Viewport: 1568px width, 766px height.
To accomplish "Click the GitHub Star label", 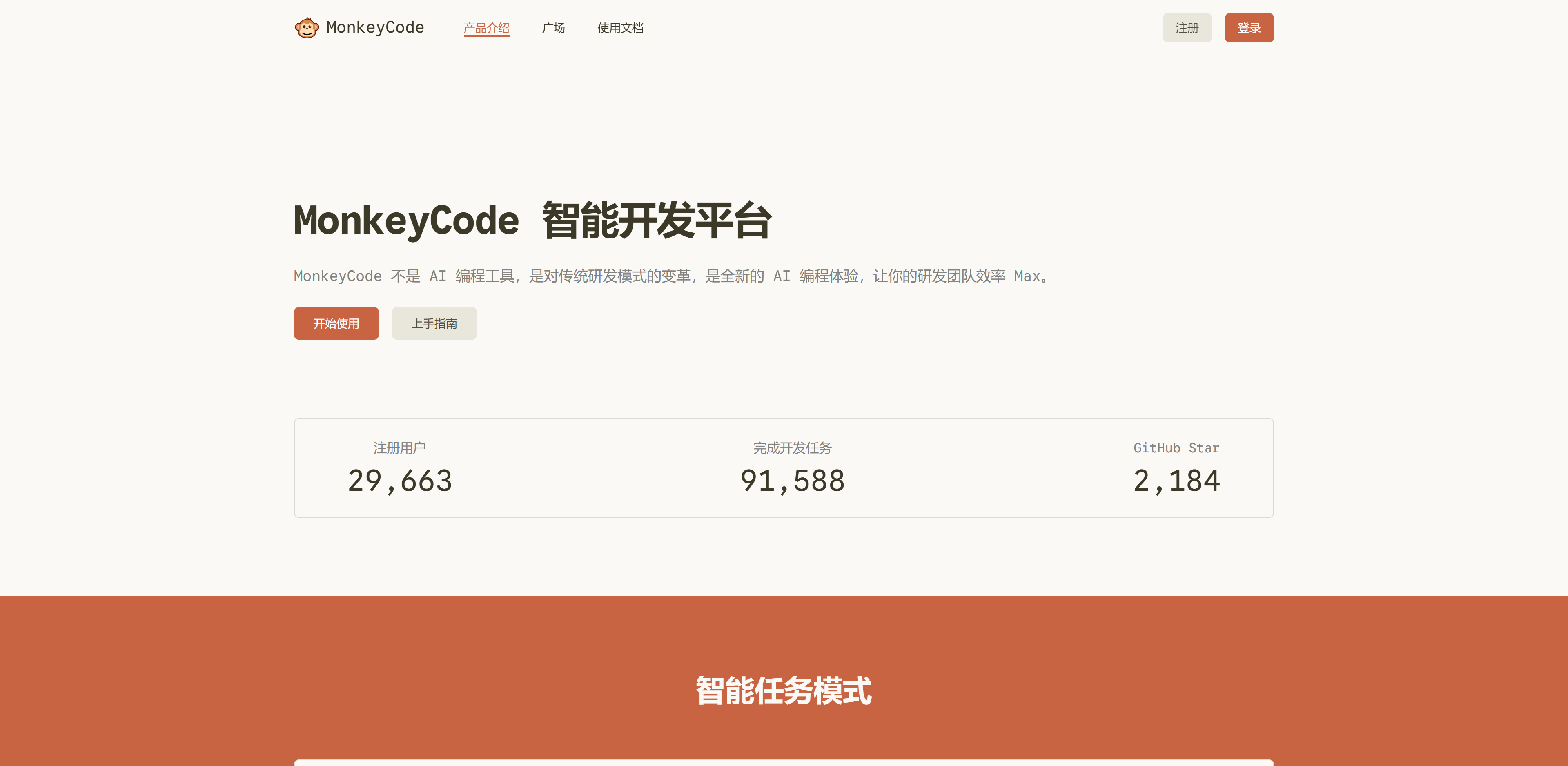I will [1176, 448].
